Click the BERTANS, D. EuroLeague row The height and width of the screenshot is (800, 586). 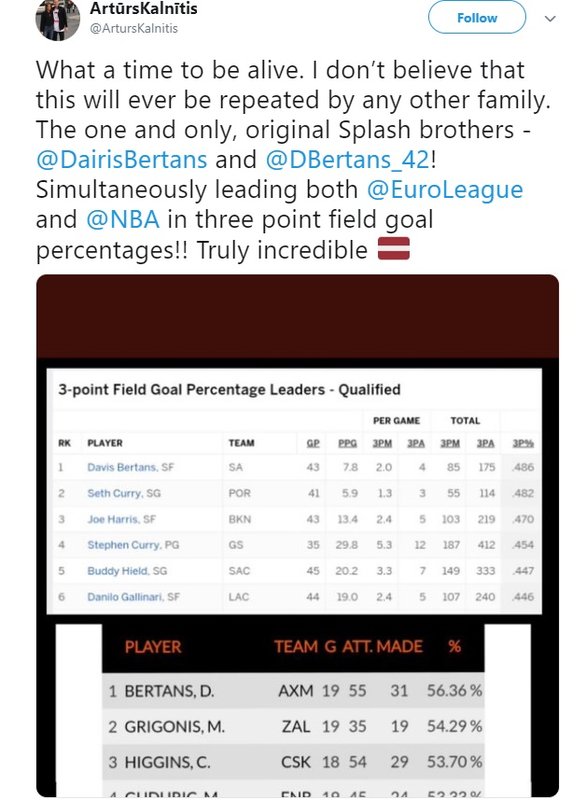(293, 690)
